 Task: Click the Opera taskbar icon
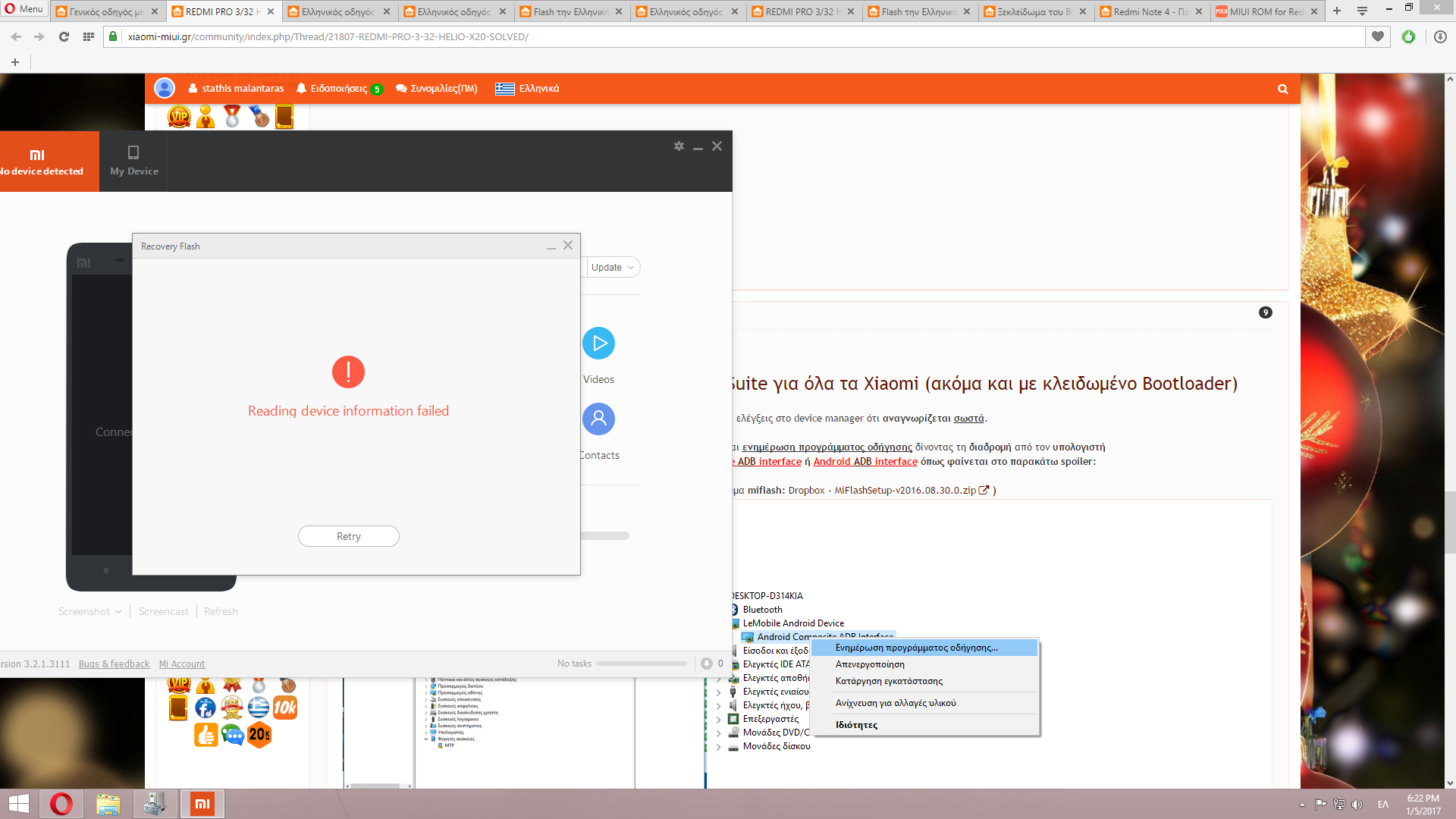tap(61, 804)
